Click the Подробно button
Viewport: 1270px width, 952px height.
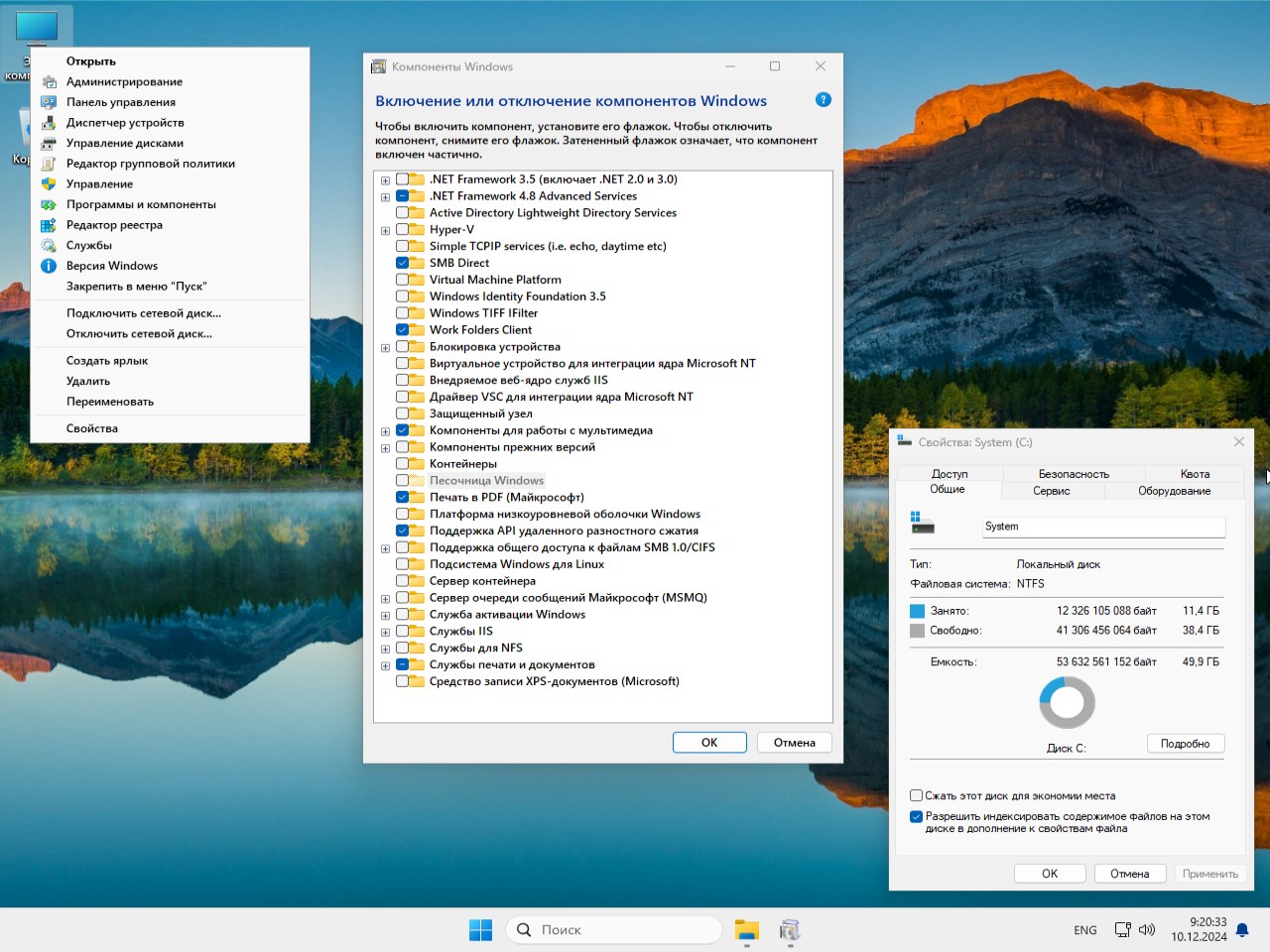point(1186,744)
